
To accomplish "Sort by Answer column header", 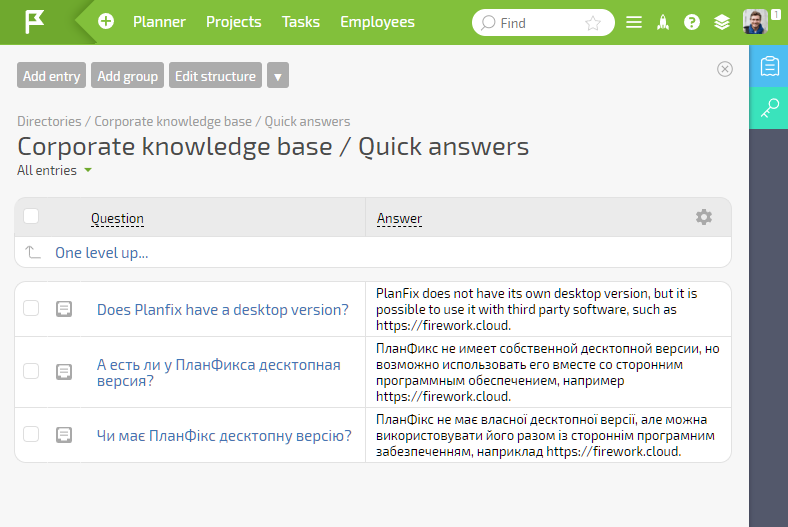I will coord(400,219).
